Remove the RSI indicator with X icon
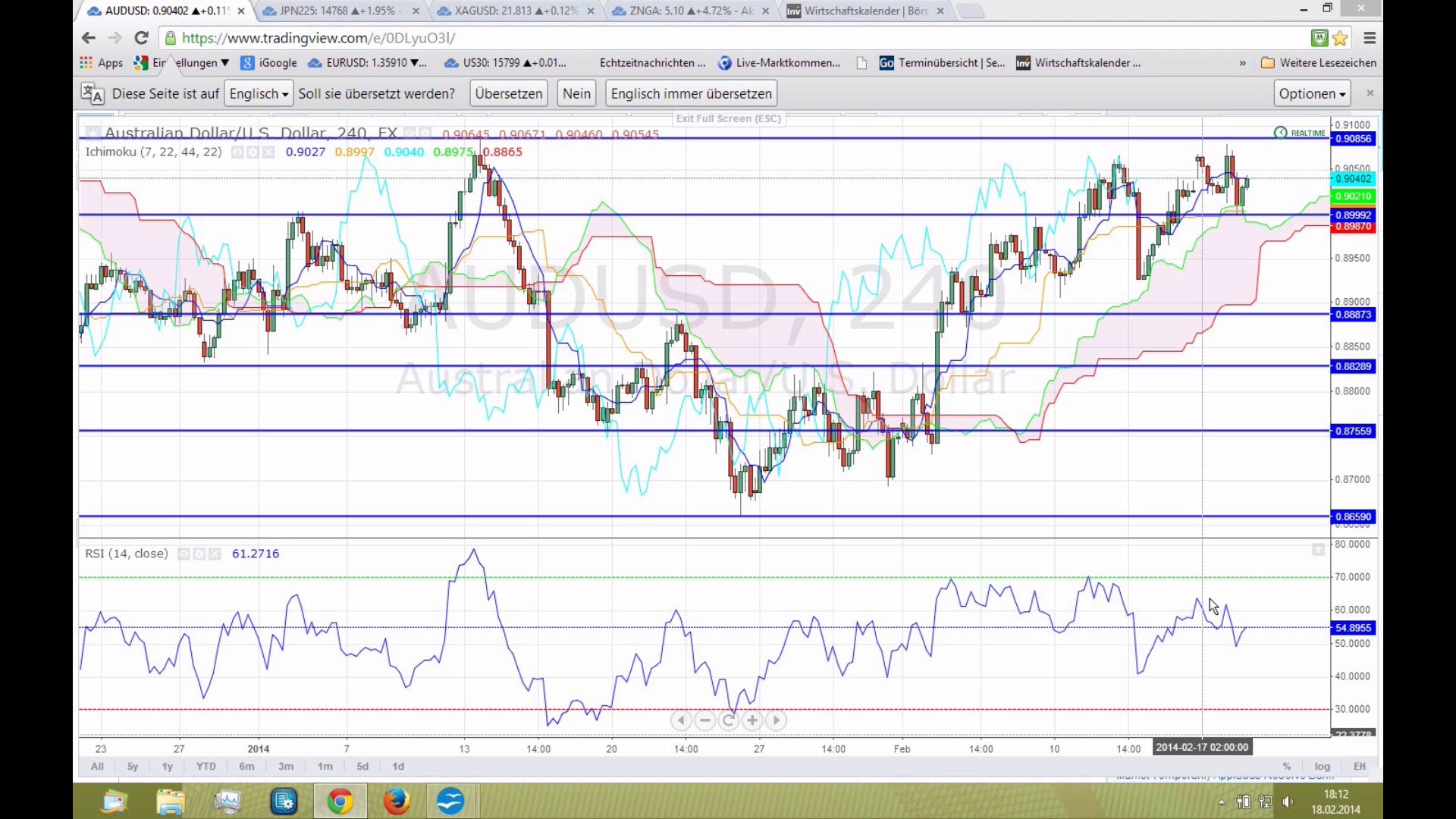Viewport: 1456px width, 819px height. point(215,554)
